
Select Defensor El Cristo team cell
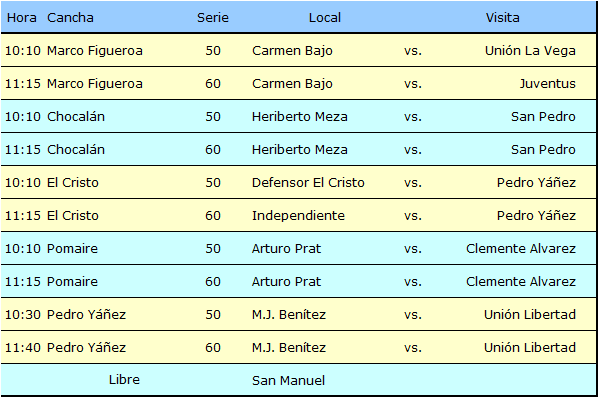point(308,182)
